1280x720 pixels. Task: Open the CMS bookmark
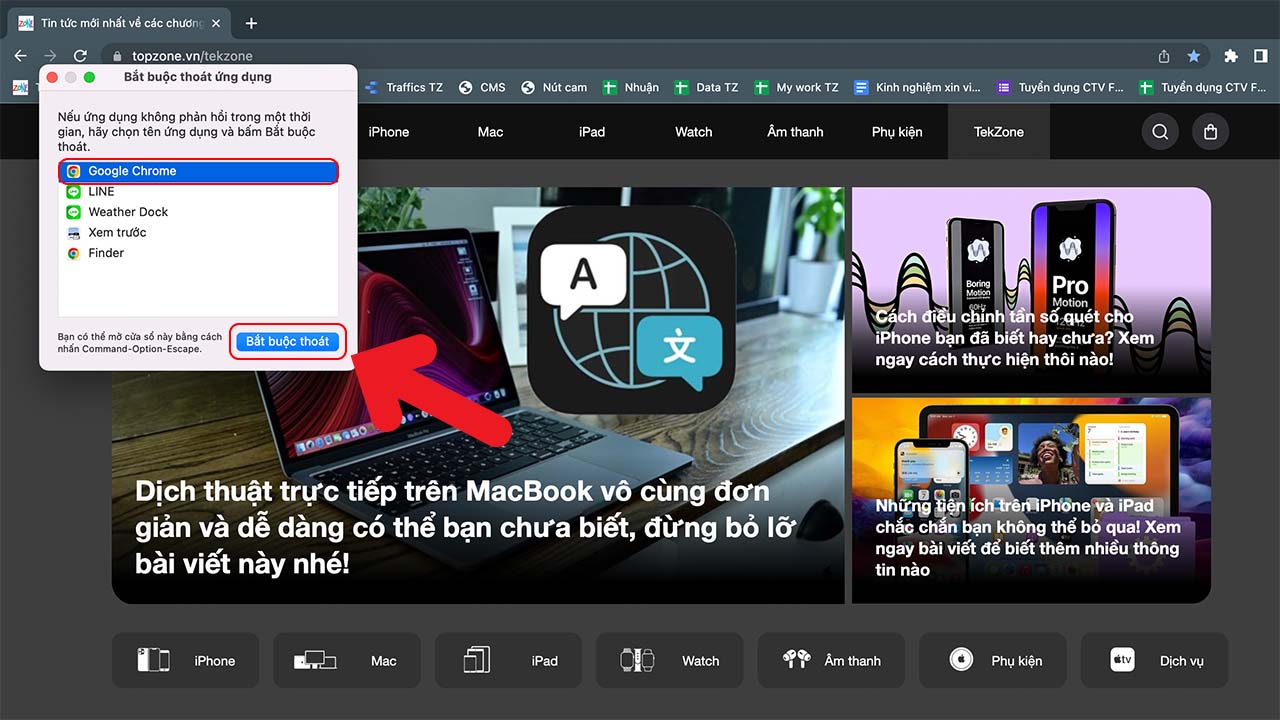click(482, 88)
